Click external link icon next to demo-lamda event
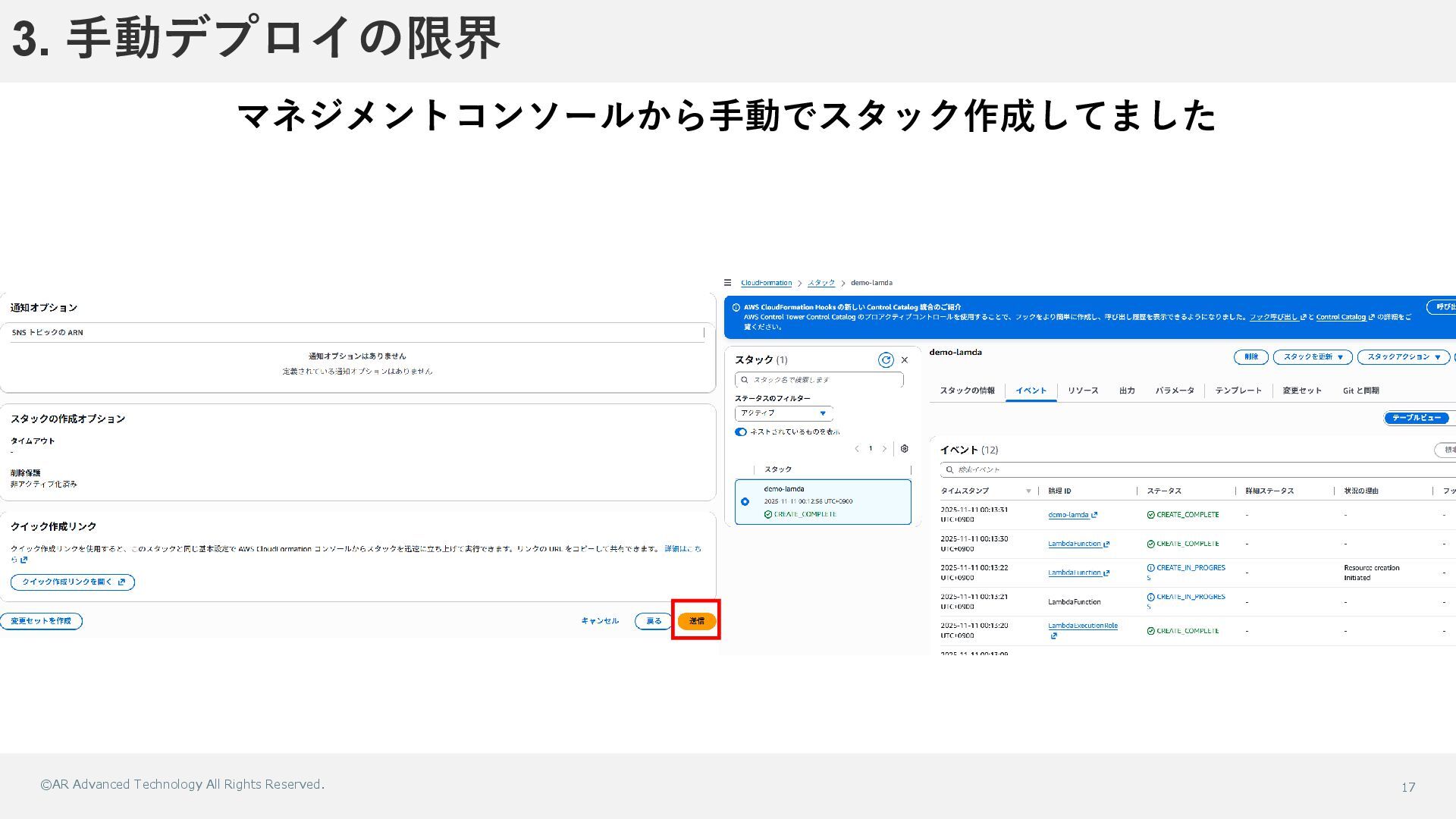 click(1094, 515)
